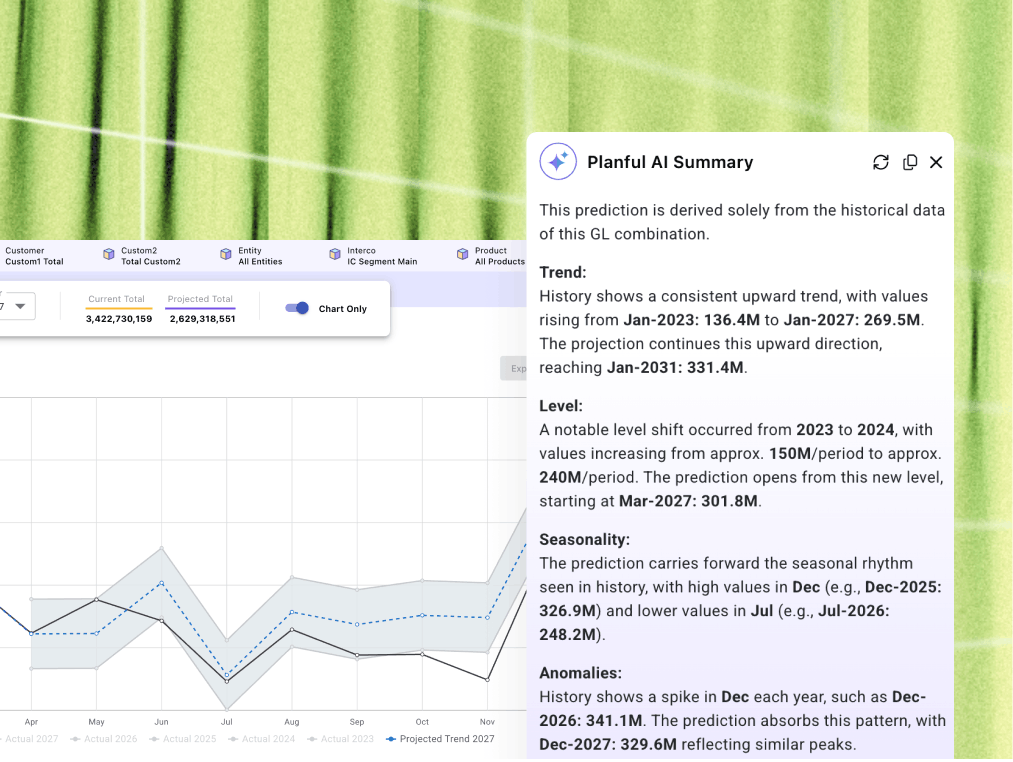The image size is (1013, 762).
Task: Click the Jul projected trend data point
Action: [227, 675]
